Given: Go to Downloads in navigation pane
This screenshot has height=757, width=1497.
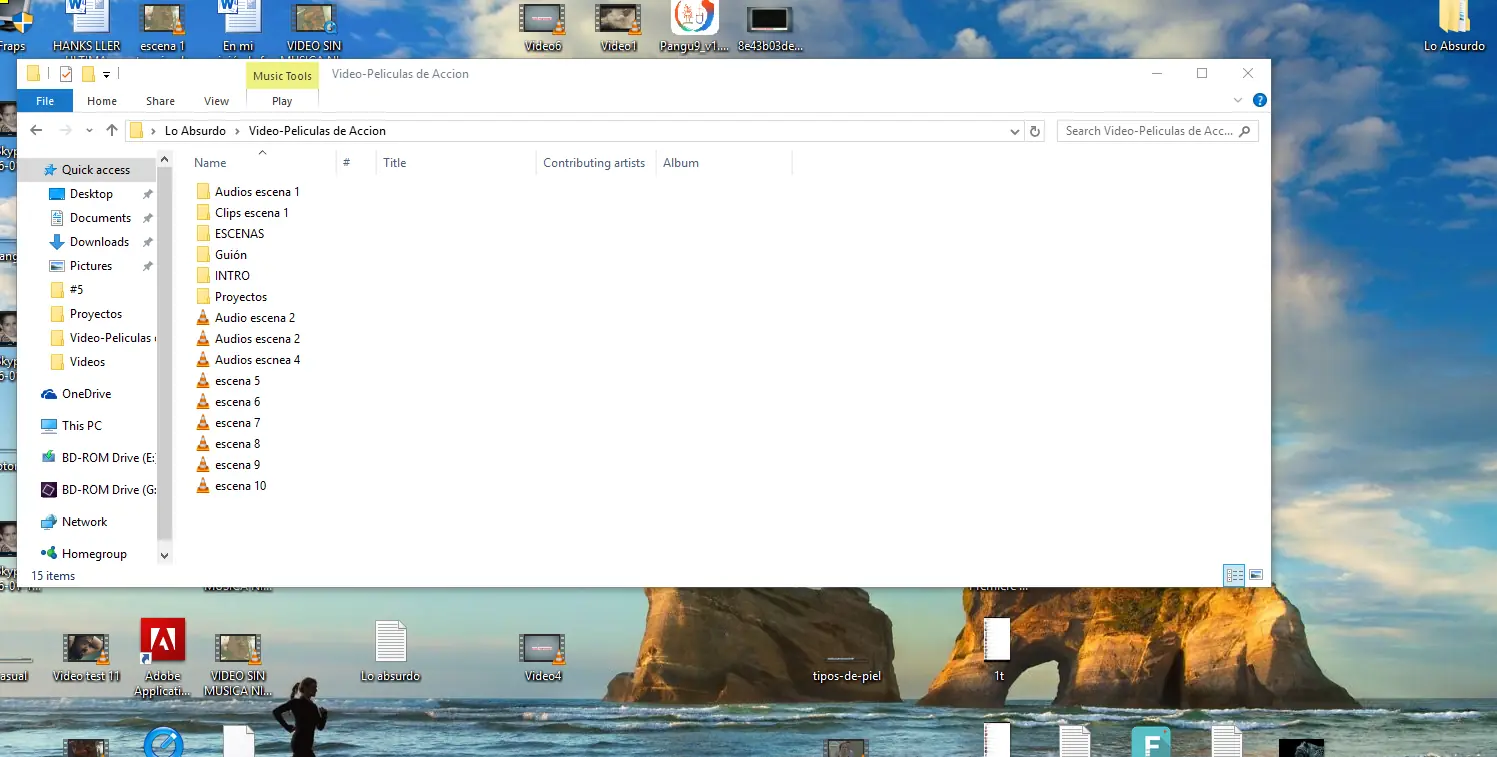Looking at the screenshot, I should tap(99, 241).
